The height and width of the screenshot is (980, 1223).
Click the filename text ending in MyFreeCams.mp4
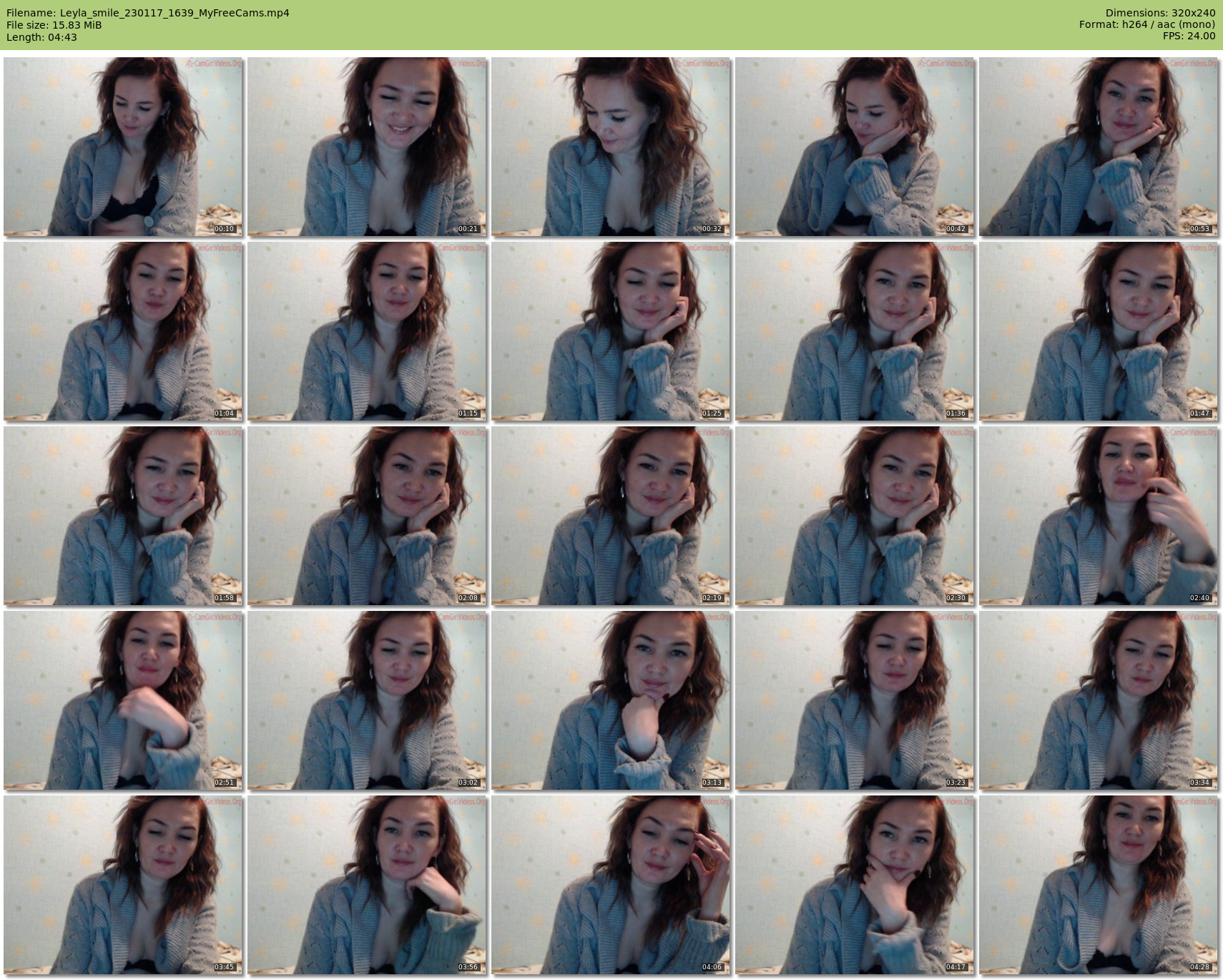coord(148,13)
